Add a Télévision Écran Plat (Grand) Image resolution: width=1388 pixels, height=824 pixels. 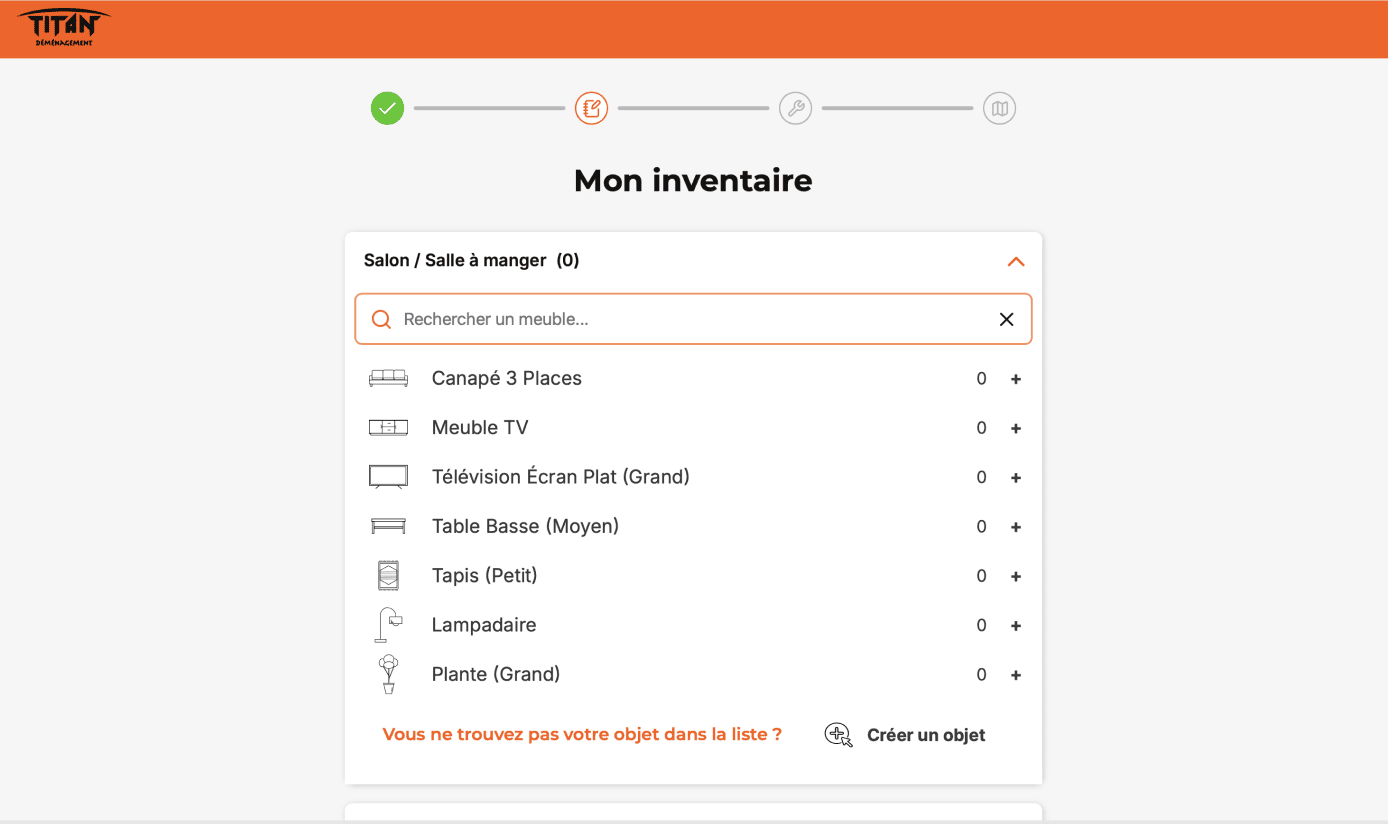point(1016,478)
